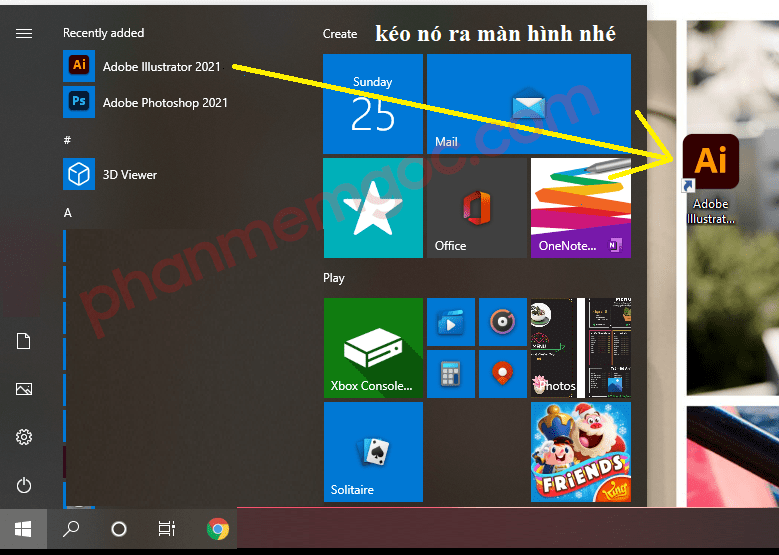779x555 pixels.
Task: Open the Xbox Console Companion tile
Action: 373,348
